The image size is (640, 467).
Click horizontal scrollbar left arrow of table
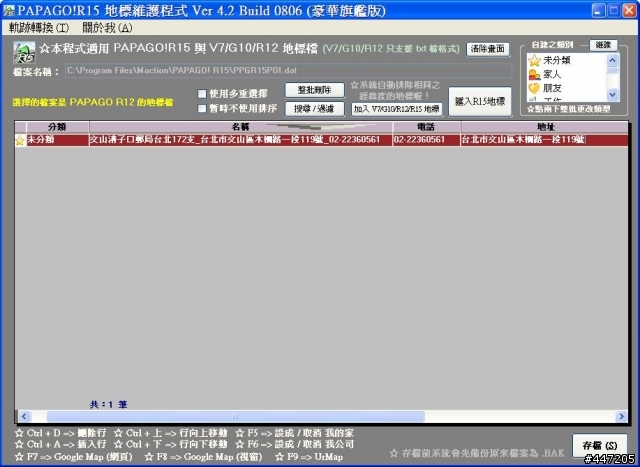coord(23,416)
